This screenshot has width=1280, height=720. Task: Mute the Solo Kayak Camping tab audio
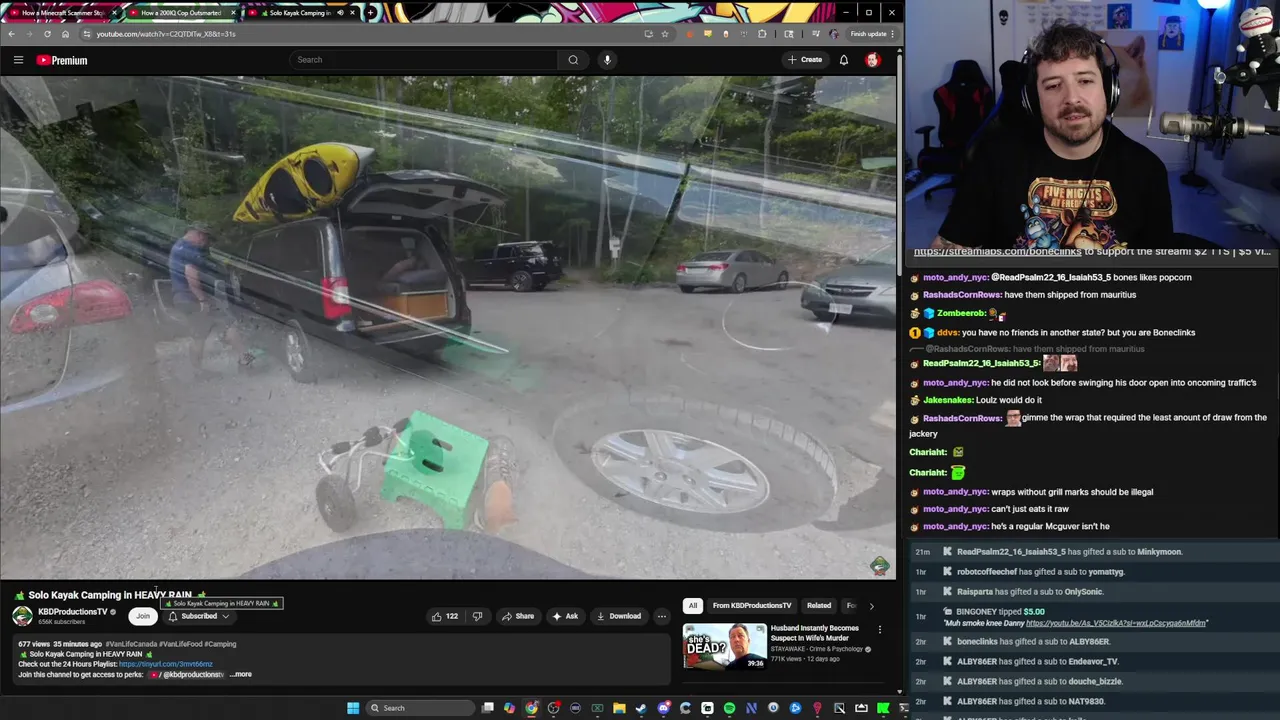pos(340,13)
